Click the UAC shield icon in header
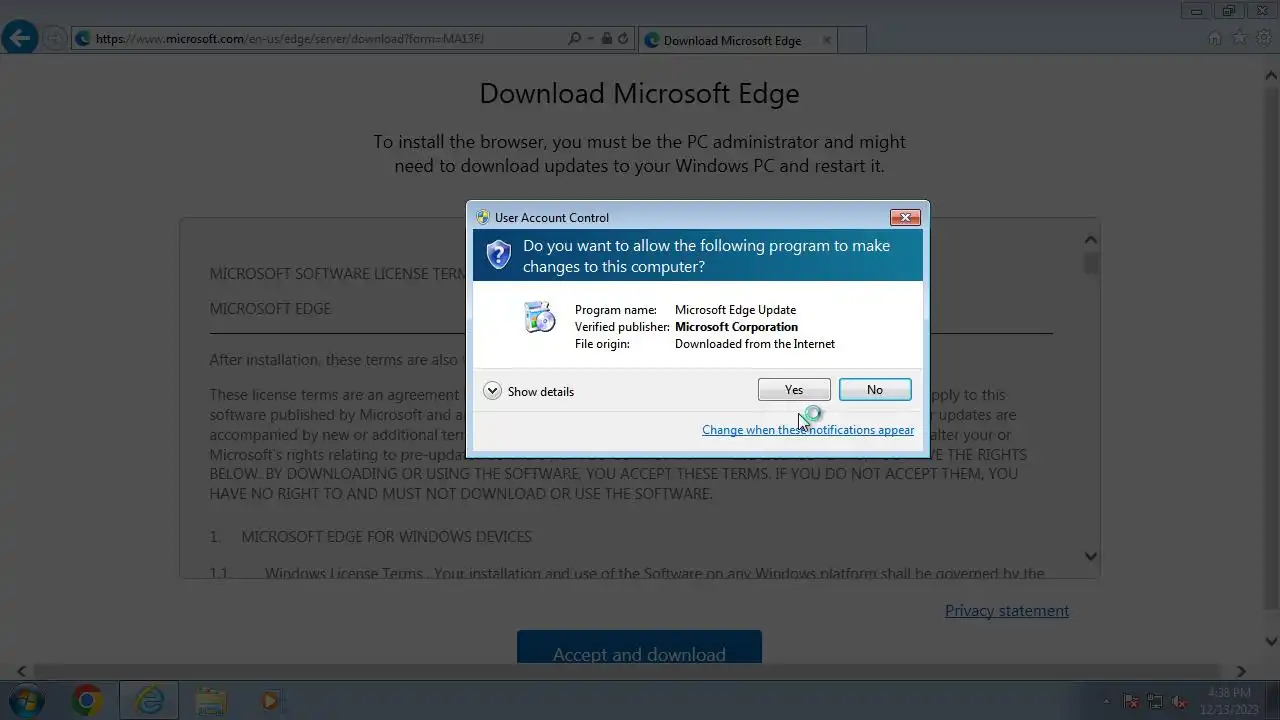 point(499,255)
